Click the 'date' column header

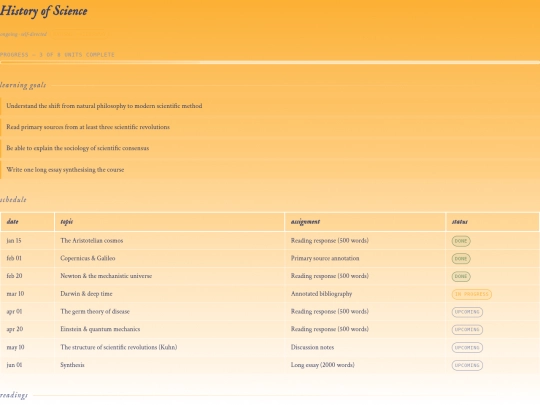pyautogui.click(x=28, y=221)
